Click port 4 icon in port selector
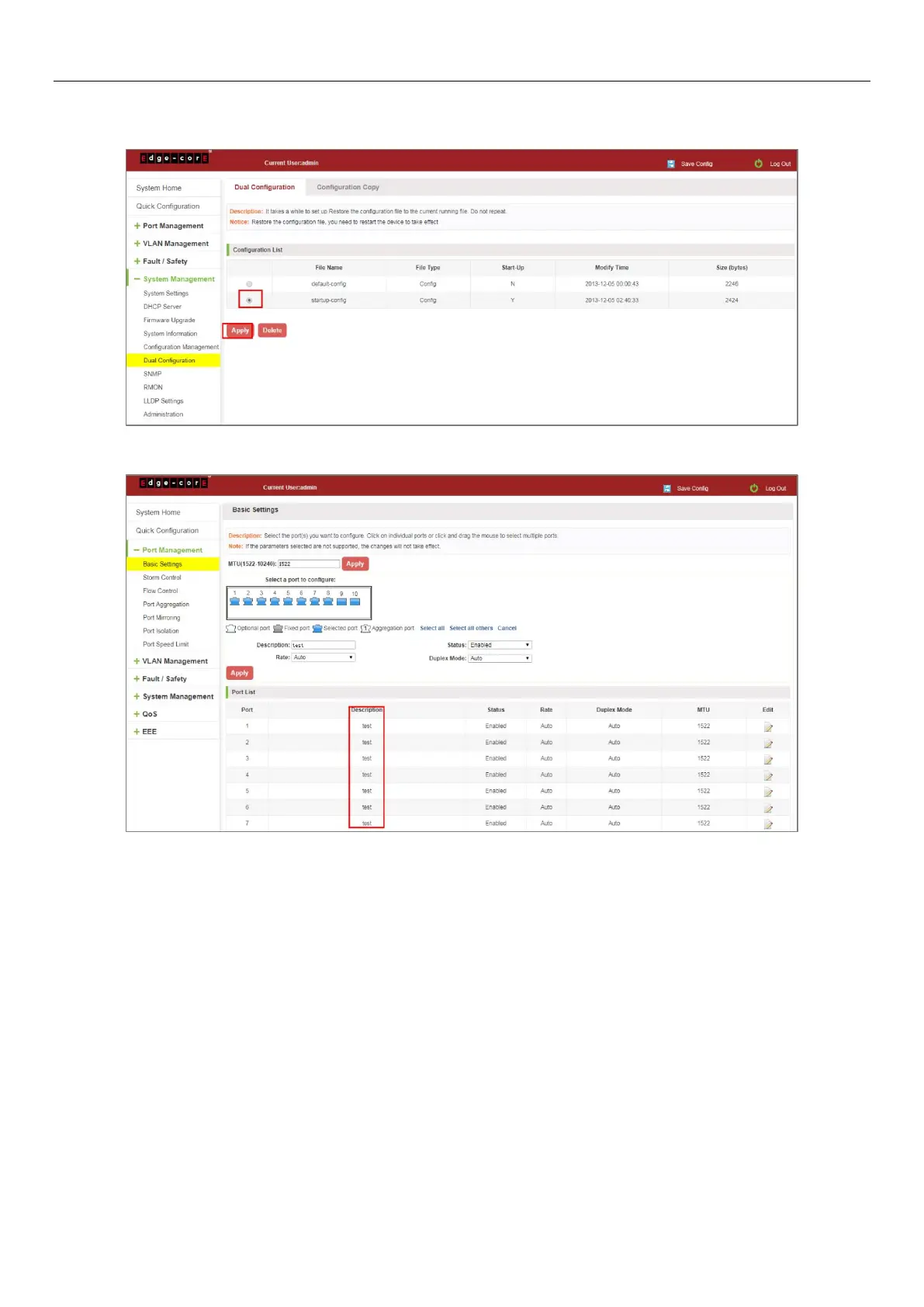The height and width of the screenshot is (1307, 924). 275,601
